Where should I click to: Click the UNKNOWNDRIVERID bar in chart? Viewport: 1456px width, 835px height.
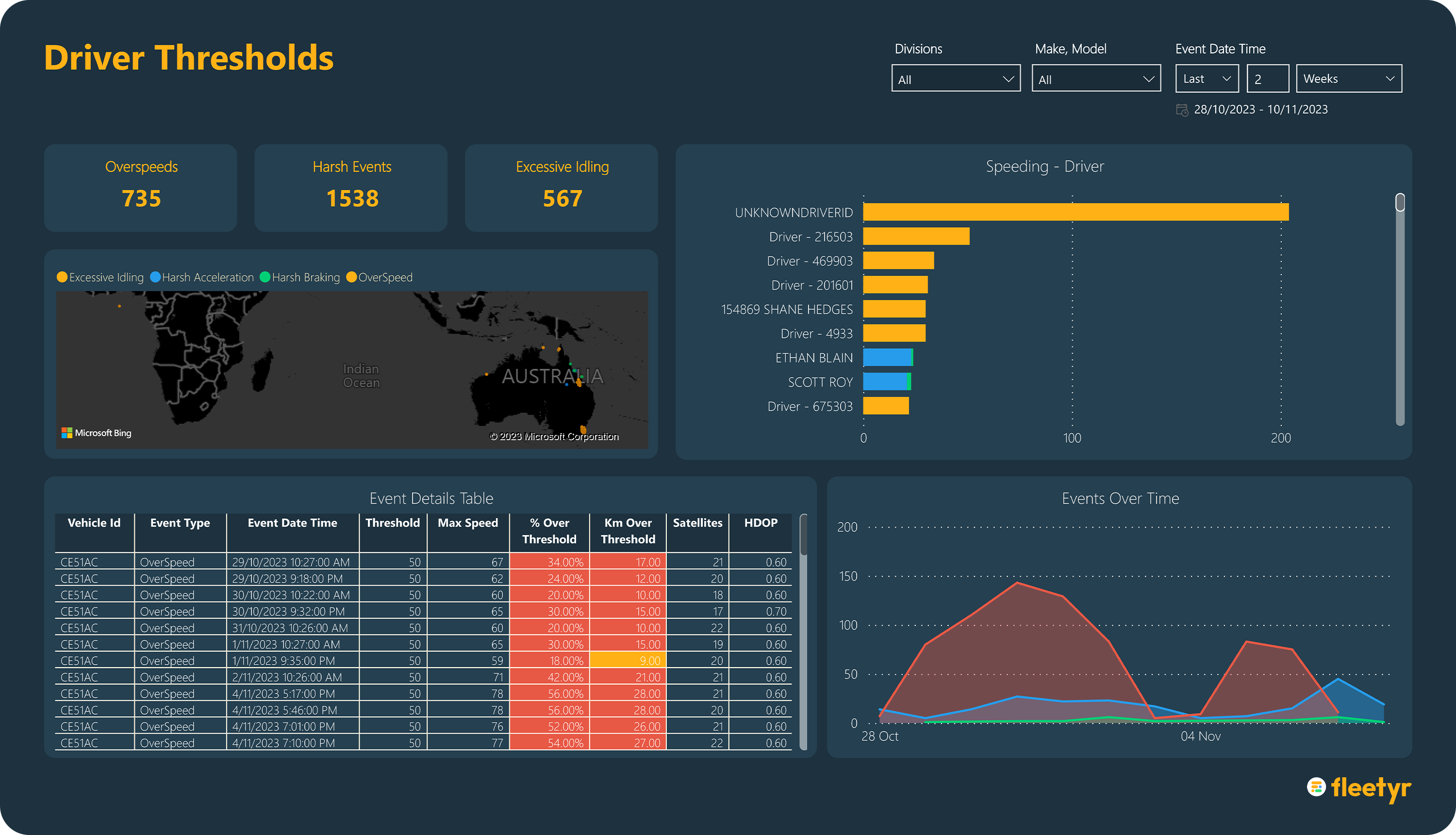[x=1075, y=212]
